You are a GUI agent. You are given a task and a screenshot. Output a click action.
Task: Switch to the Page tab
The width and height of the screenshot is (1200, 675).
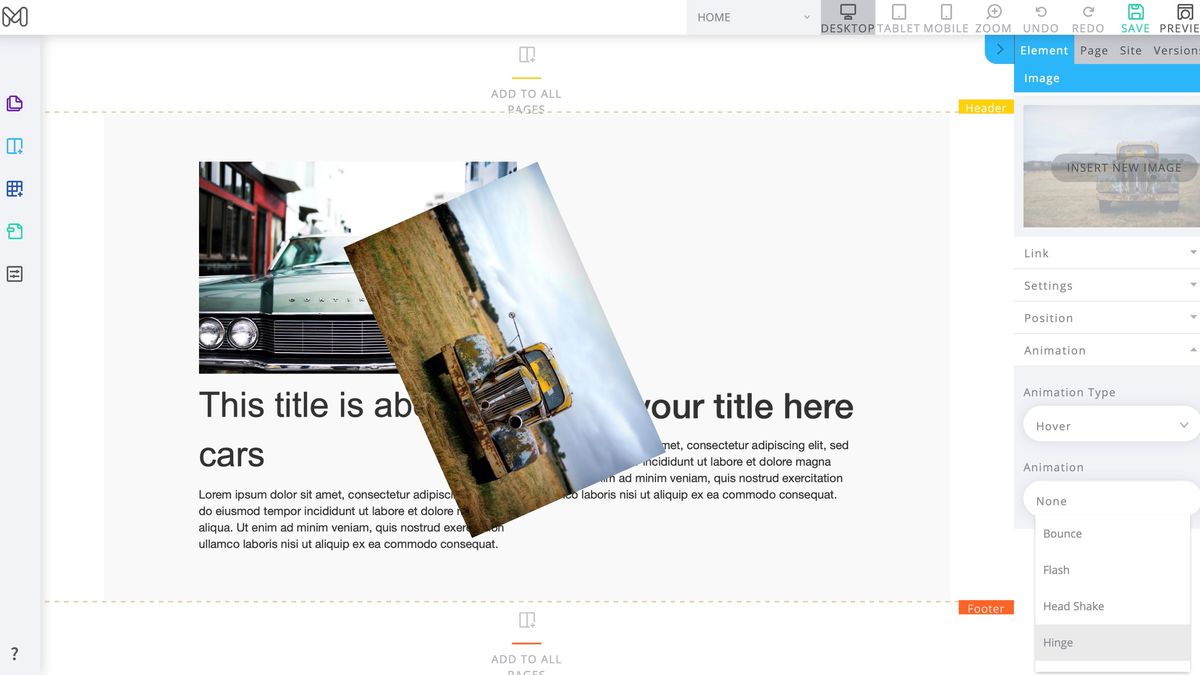1094,50
